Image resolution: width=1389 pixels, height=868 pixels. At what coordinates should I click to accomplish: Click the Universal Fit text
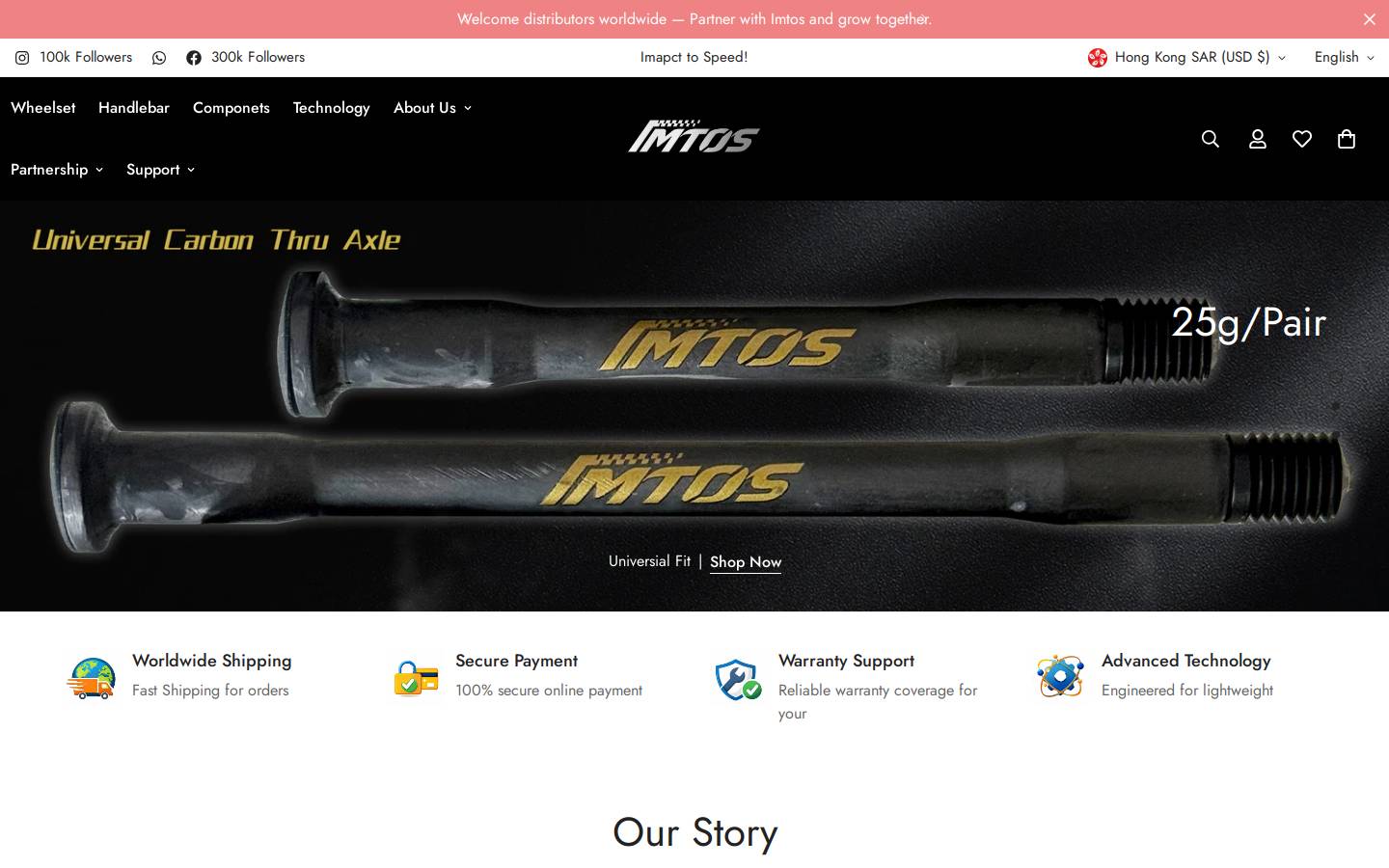pyautogui.click(x=649, y=561)
